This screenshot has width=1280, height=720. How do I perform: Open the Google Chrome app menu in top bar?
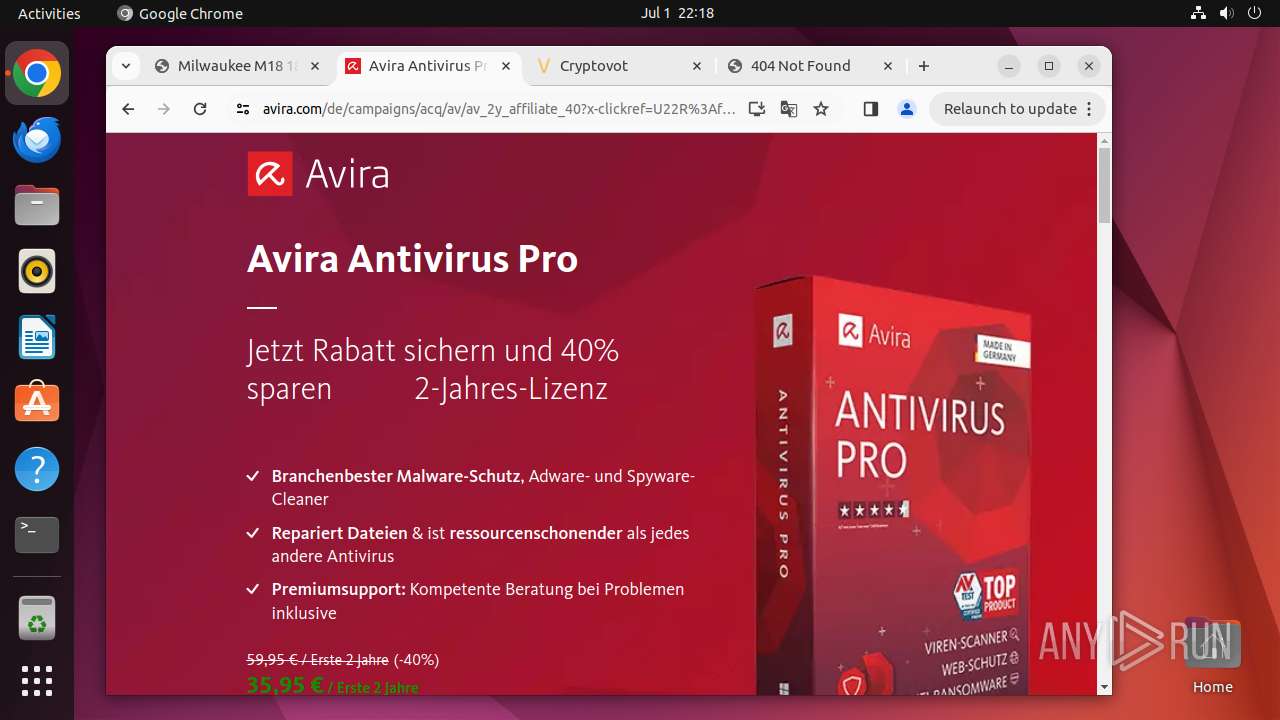coord(180,13)
